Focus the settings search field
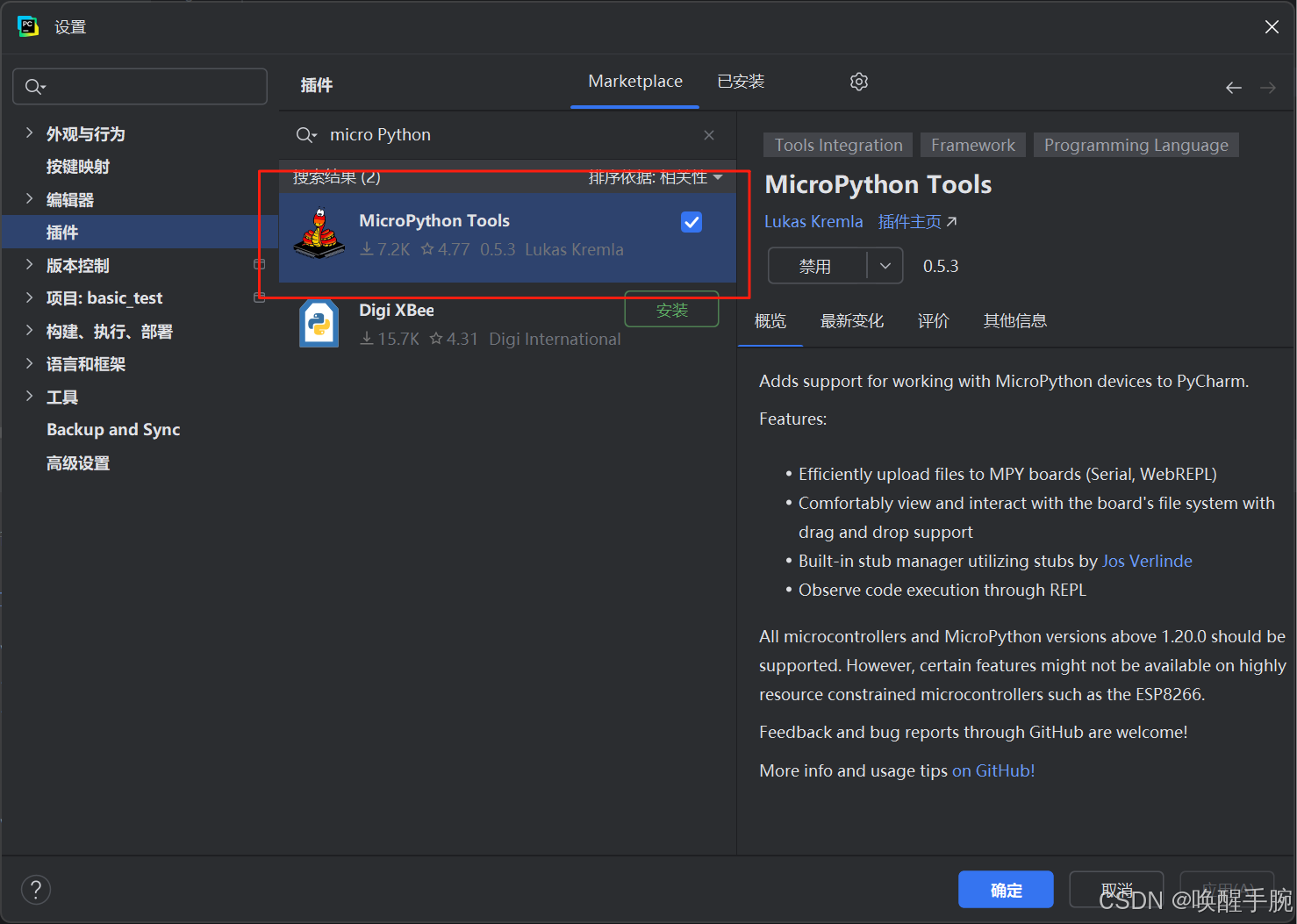Image resolution: width=1297 pixels, height=924 pixels. (x=140, y=87)
